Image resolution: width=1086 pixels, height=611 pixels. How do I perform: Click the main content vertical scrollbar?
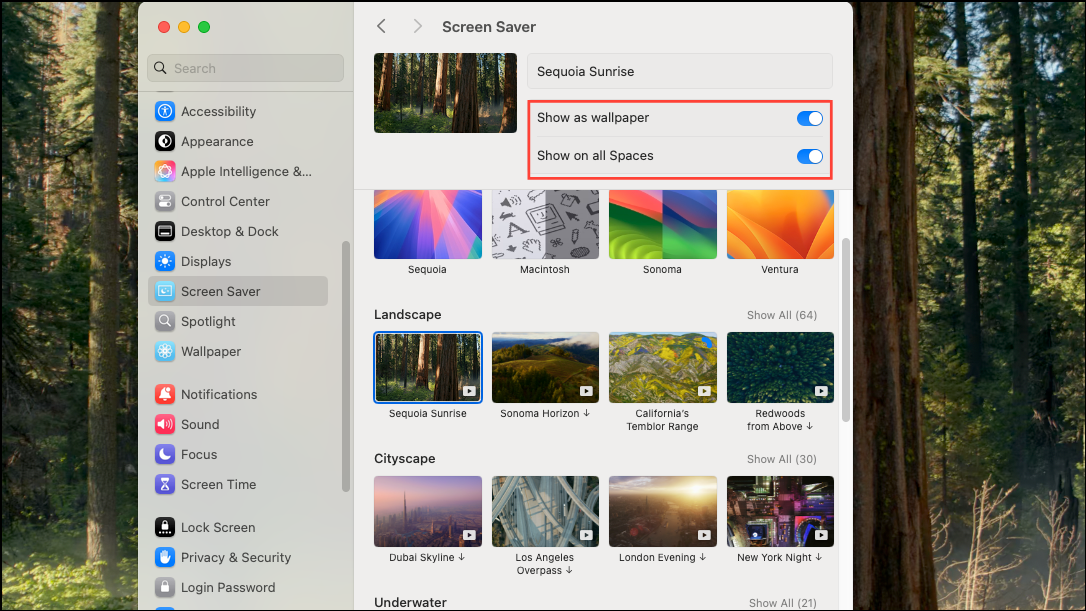pos(846,330)
